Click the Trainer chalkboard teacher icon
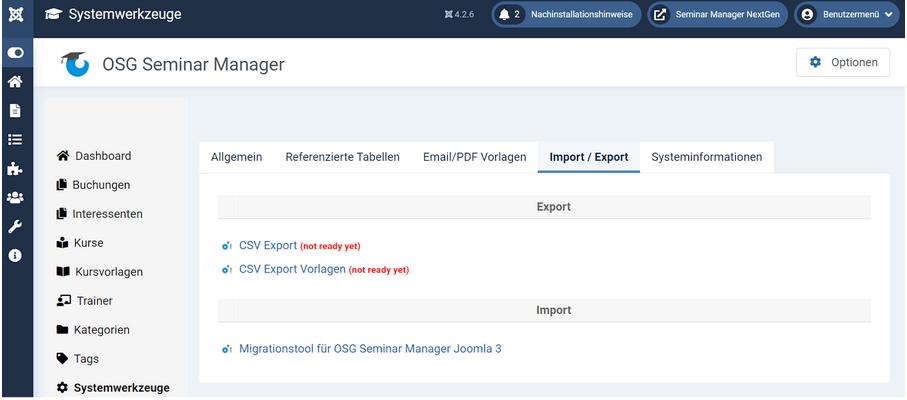Image resolution: width=907 pixels, height=400 pixels. [x=64, y=301]
